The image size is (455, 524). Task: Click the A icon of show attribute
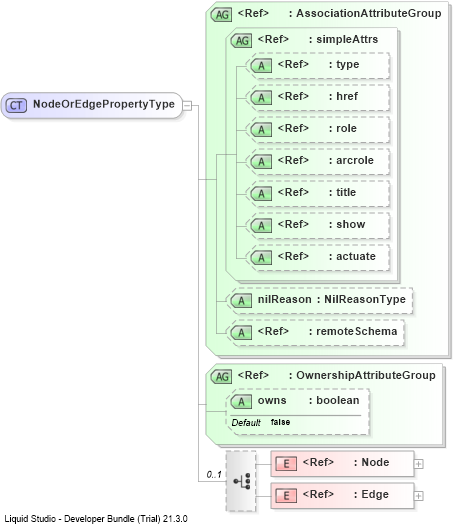point(261,226)
